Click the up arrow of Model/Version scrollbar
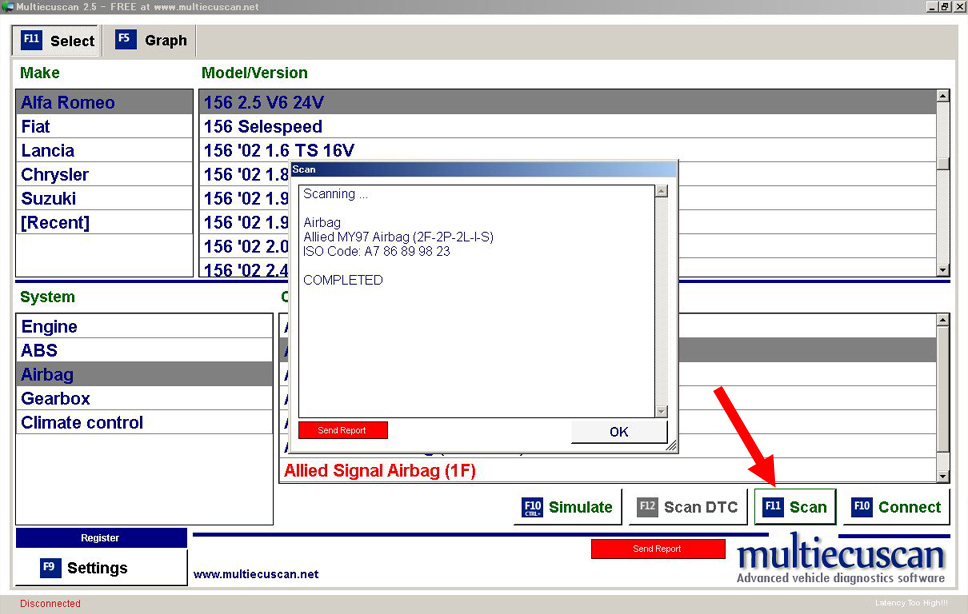968x614 pixels. click(x=943, y=96)
